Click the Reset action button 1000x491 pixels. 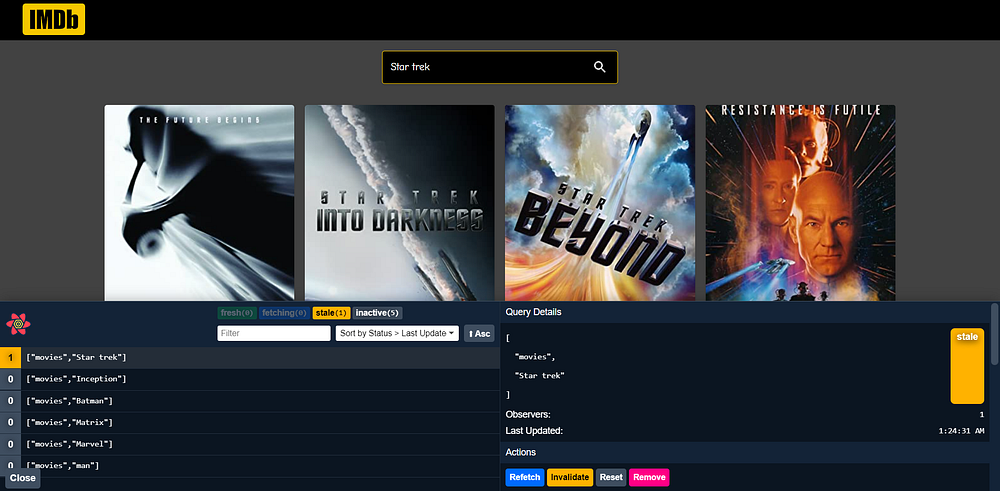[611, 477]
